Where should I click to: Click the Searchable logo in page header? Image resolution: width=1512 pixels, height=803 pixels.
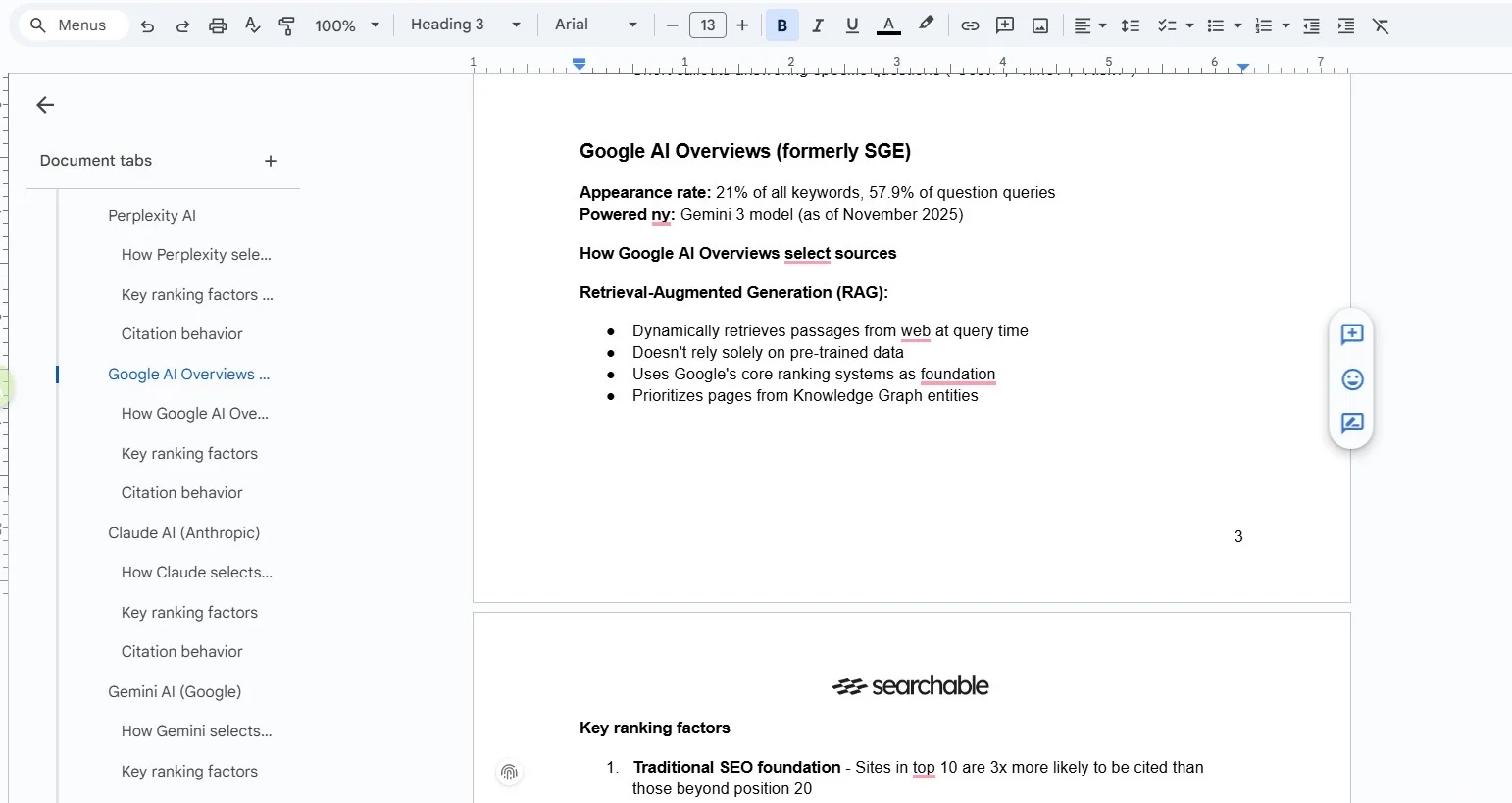(x=911, y=685)
